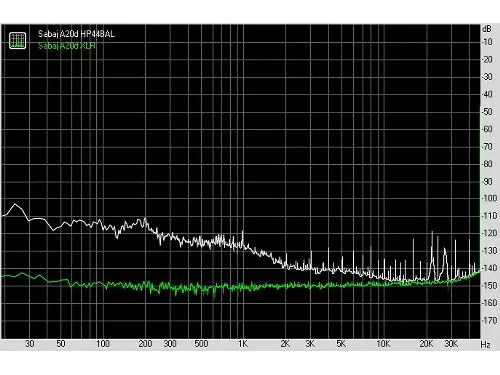This screenshot has height=375, width=500.
Task: Select the green Sabaj A20d XLR legend entry
Action: 67,46
